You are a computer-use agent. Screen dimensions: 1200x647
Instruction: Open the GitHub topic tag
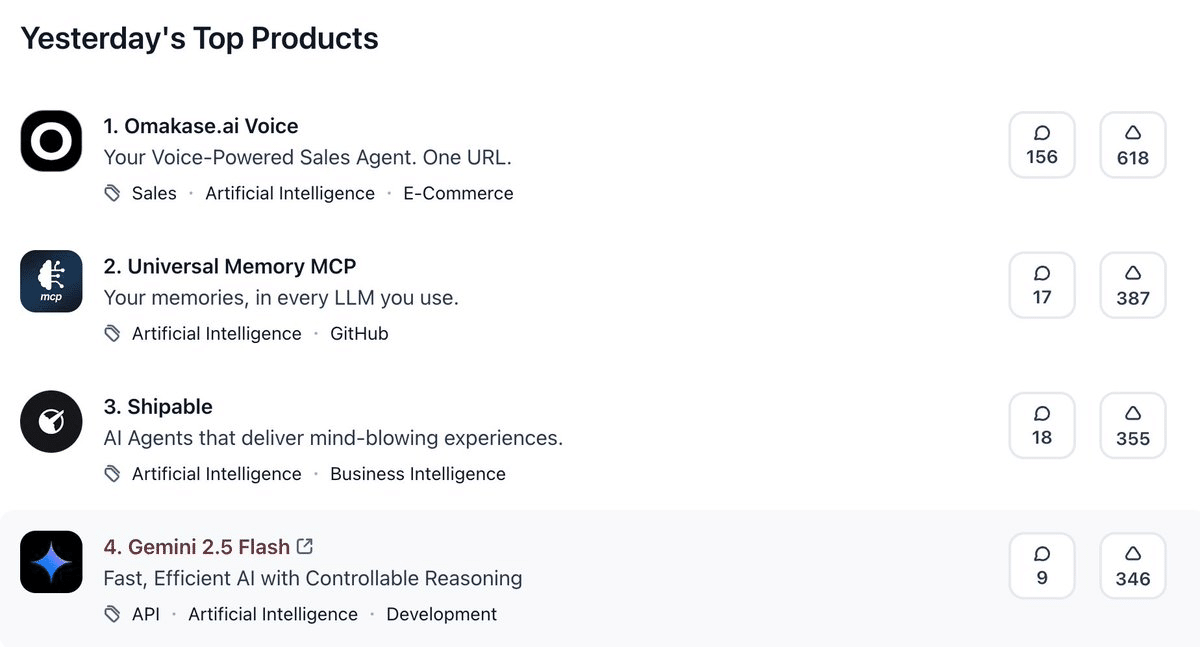coord(359,334)
